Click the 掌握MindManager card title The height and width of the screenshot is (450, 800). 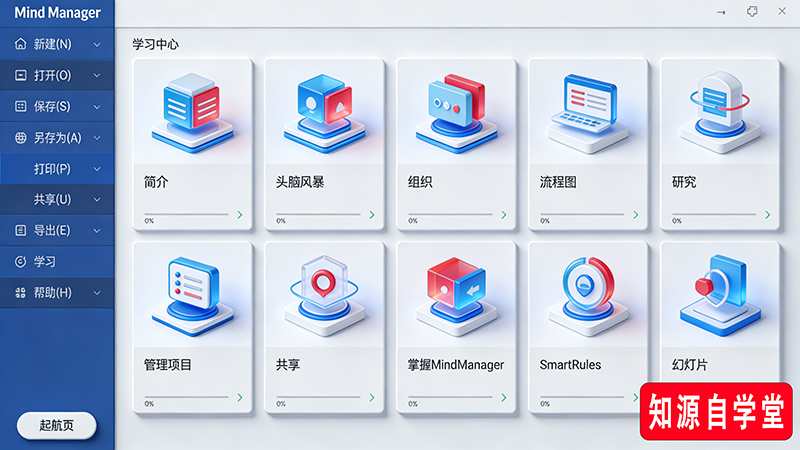[456, 365]
